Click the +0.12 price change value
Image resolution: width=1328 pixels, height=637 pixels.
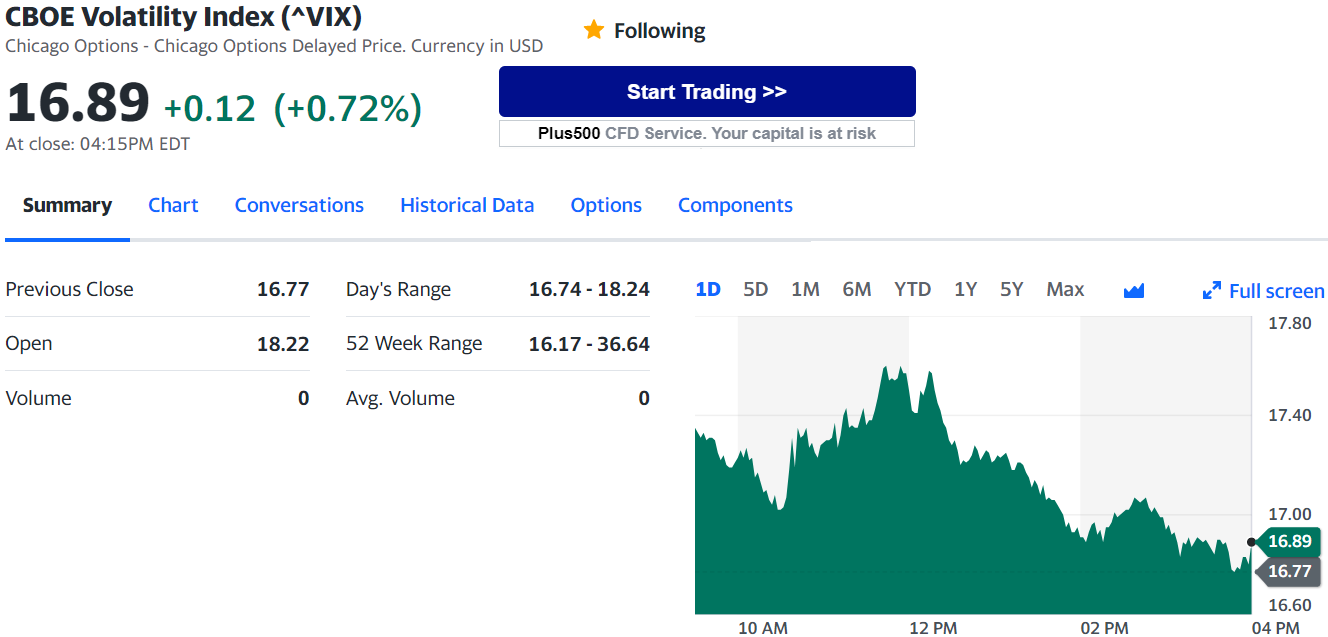point(210,108)
